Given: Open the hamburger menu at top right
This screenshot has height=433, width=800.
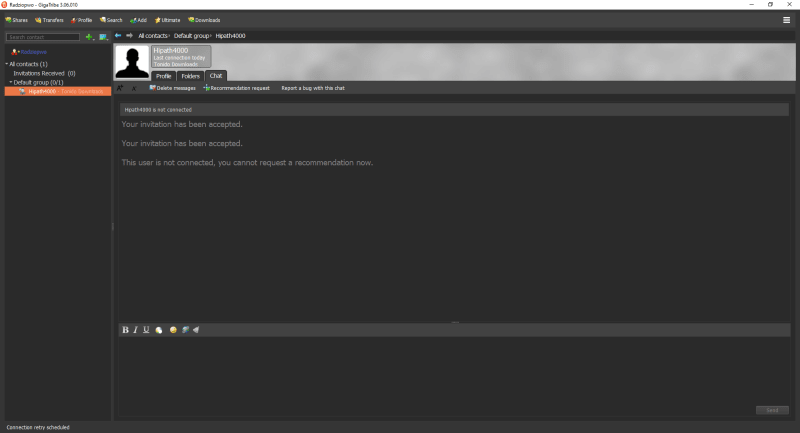Looking at the screenshot, I should click(786, 20).
